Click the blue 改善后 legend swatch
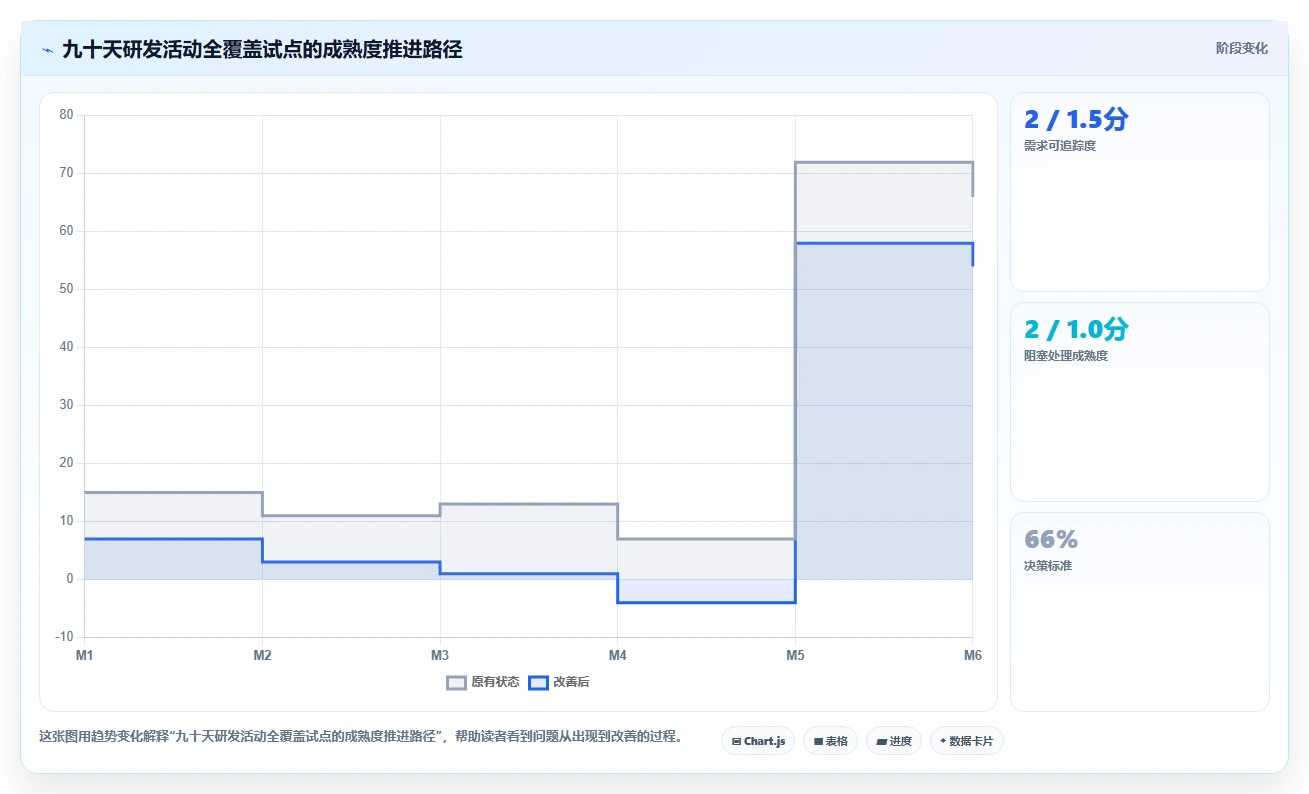The height and width of the screenshot is (794, 1309). [x=539, y=682]
